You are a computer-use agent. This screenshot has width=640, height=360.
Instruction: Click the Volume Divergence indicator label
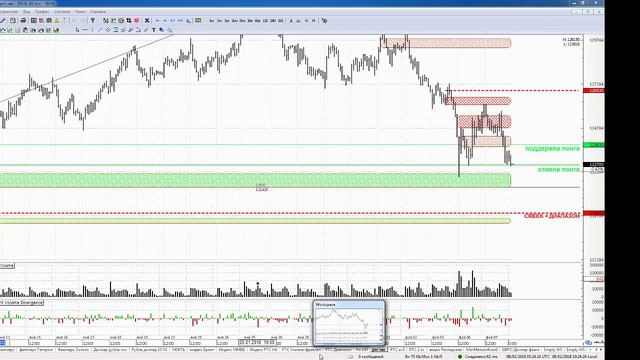(x=22, y=303)
